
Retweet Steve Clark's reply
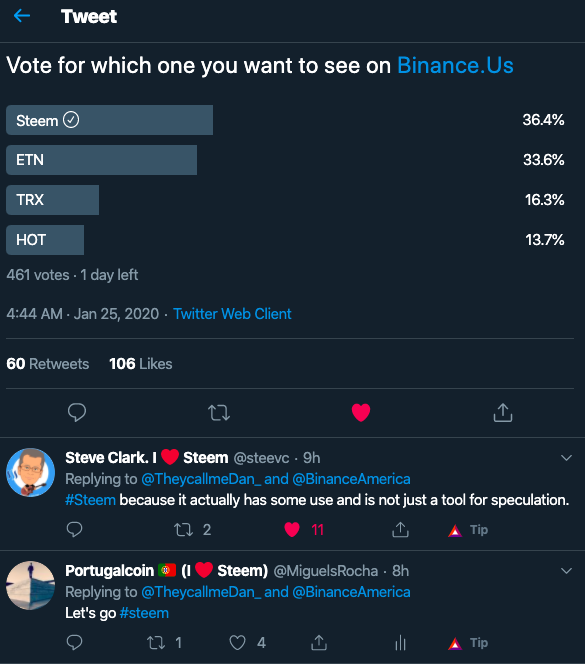pyautogui.click(x=183, y=530)
